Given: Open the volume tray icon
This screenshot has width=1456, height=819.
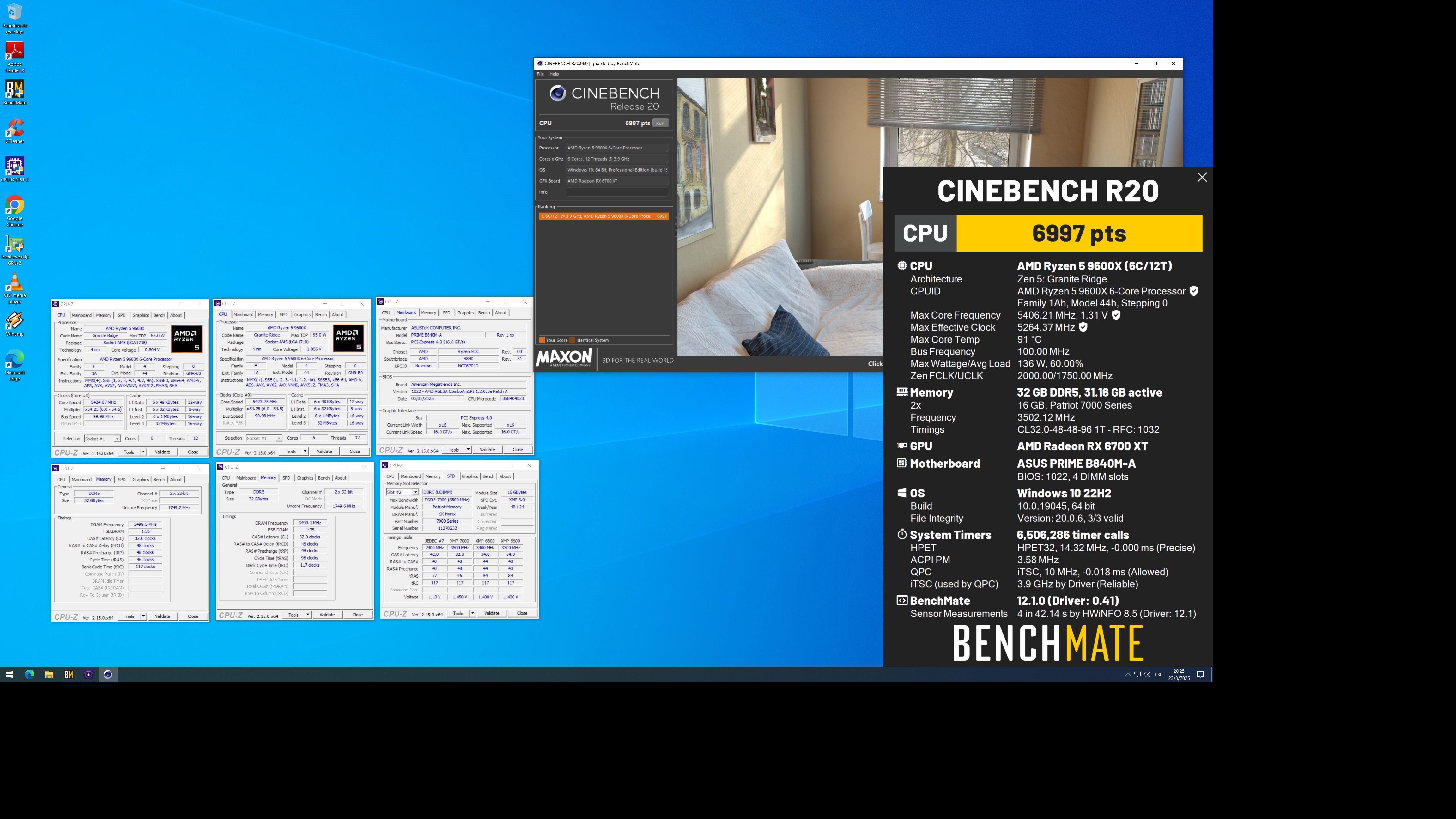Looking at the screenshot, I should click(1147, 674).
